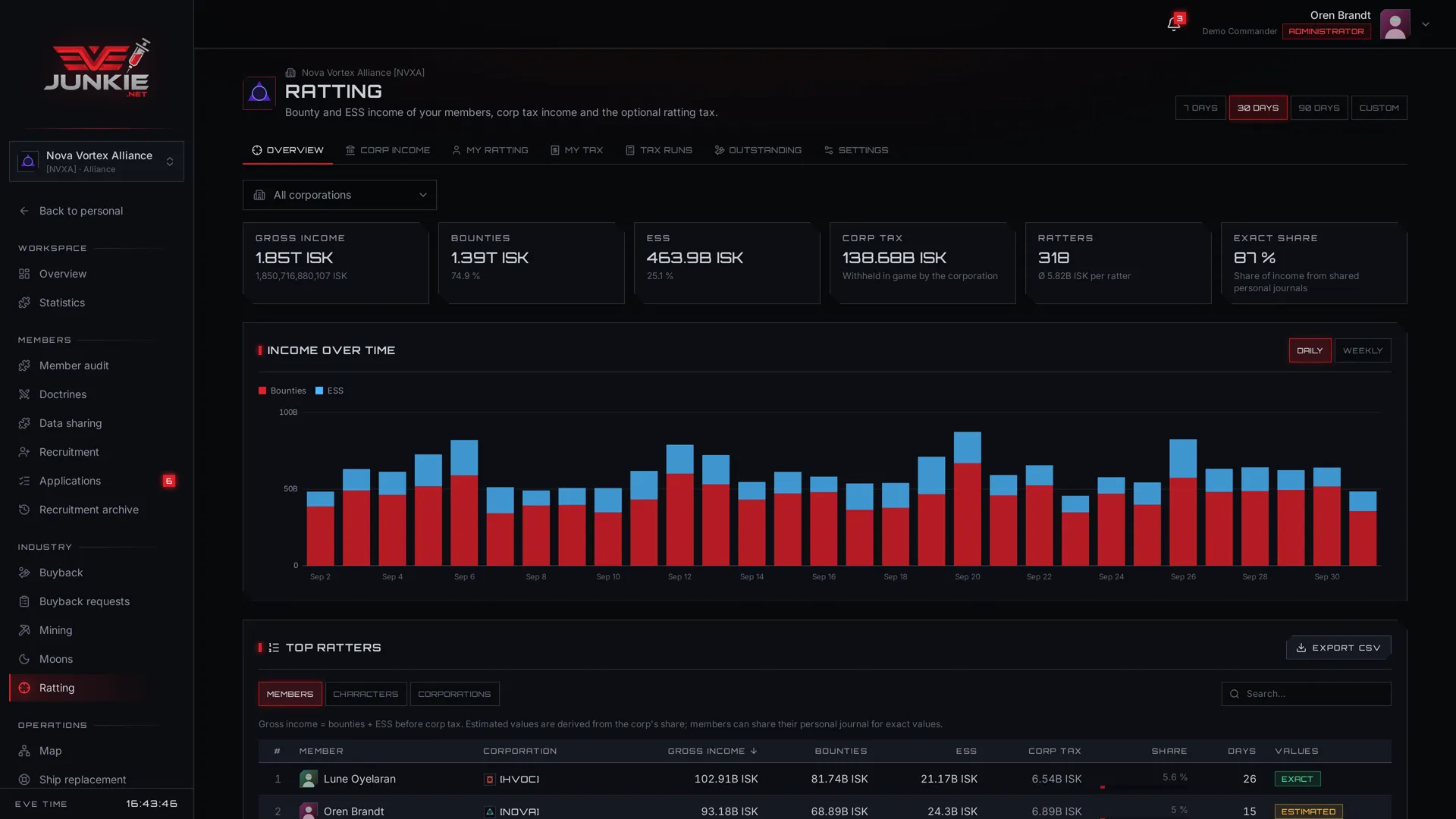Open the Tax Runs tab
The width and height of the screenshot is (1456, 819).
[658, 150]
